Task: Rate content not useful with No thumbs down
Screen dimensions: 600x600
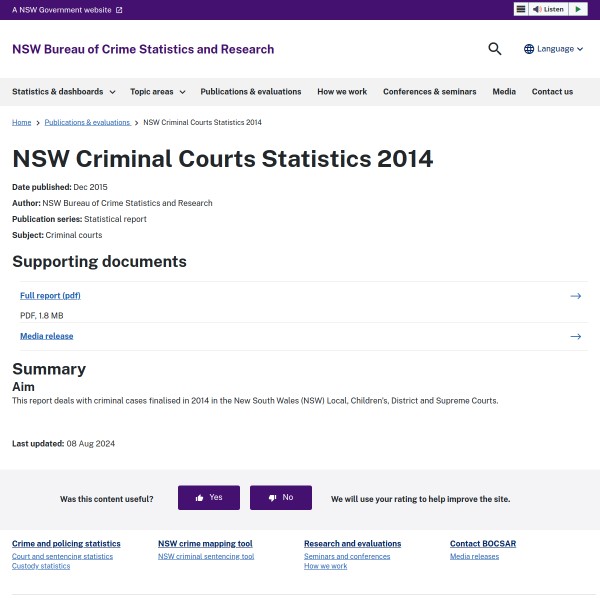Action: coord(281,497)
